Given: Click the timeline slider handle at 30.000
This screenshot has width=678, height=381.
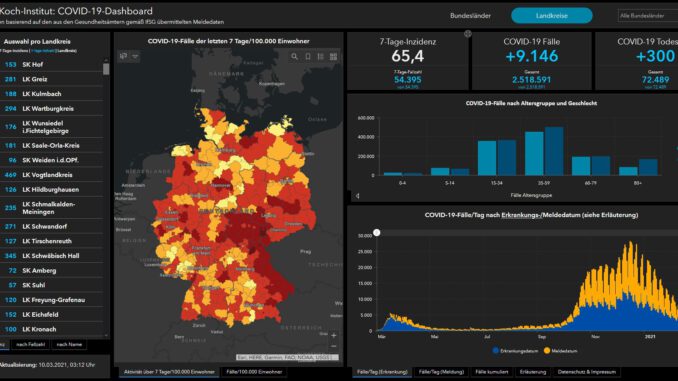Looking at the screenshot, I should 377,233.
